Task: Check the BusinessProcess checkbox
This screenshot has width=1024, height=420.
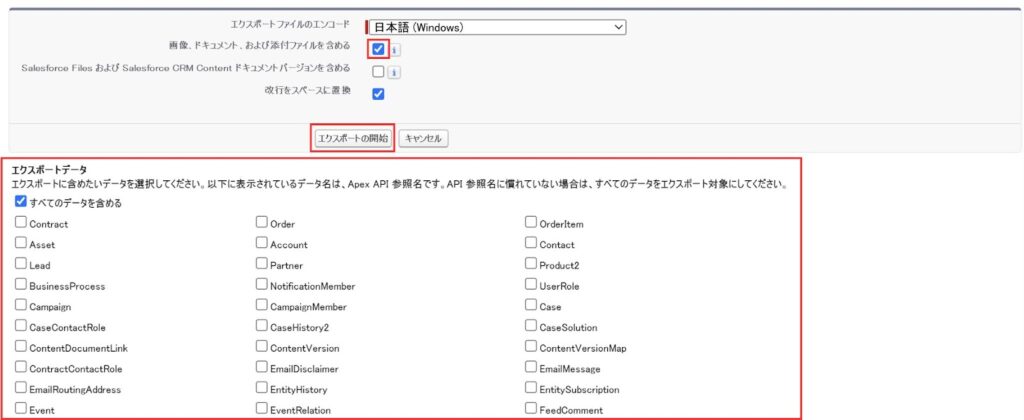Action: (x=21, y=285)
